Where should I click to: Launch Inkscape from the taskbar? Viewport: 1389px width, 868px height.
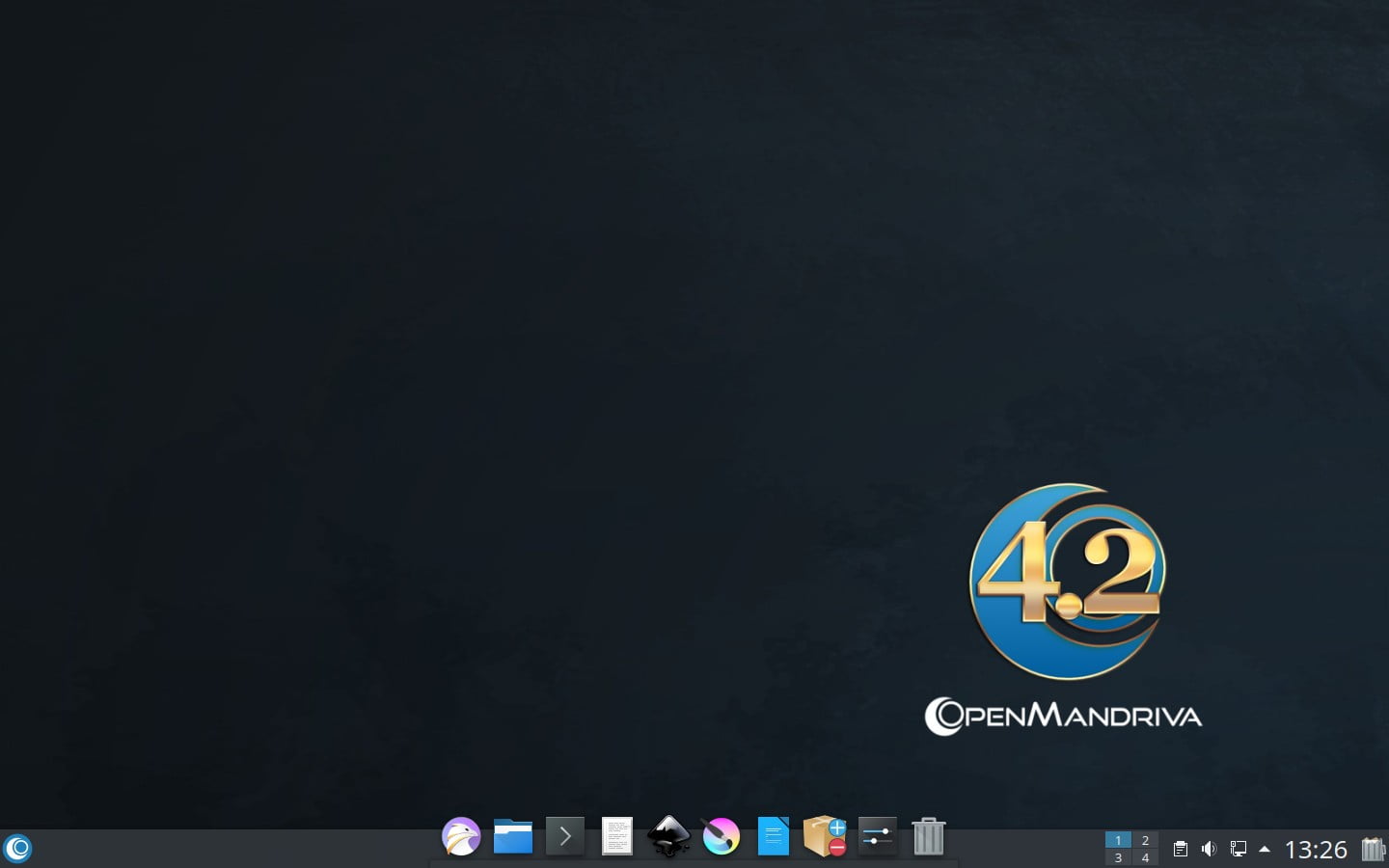point(668,836)
